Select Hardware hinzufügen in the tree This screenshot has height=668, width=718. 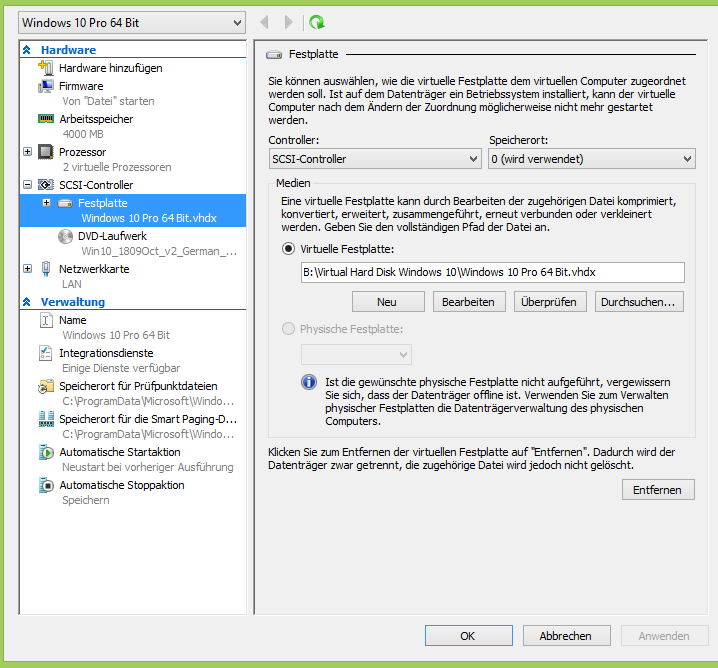(110, 68)
